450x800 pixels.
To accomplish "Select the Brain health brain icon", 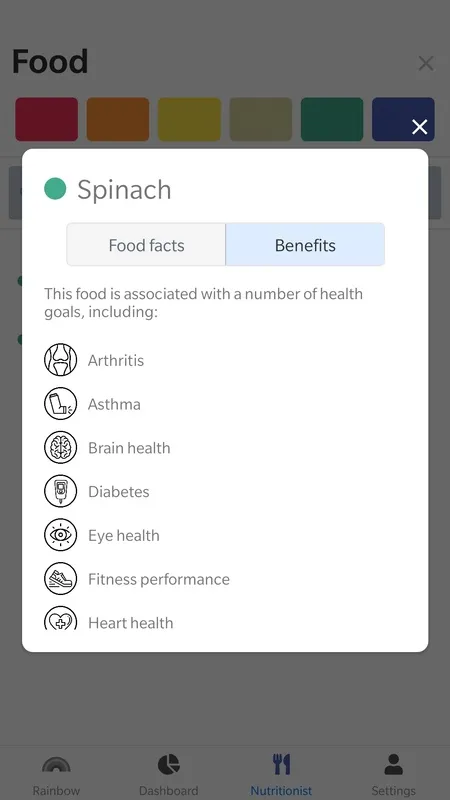I will [x=60, y=447].
